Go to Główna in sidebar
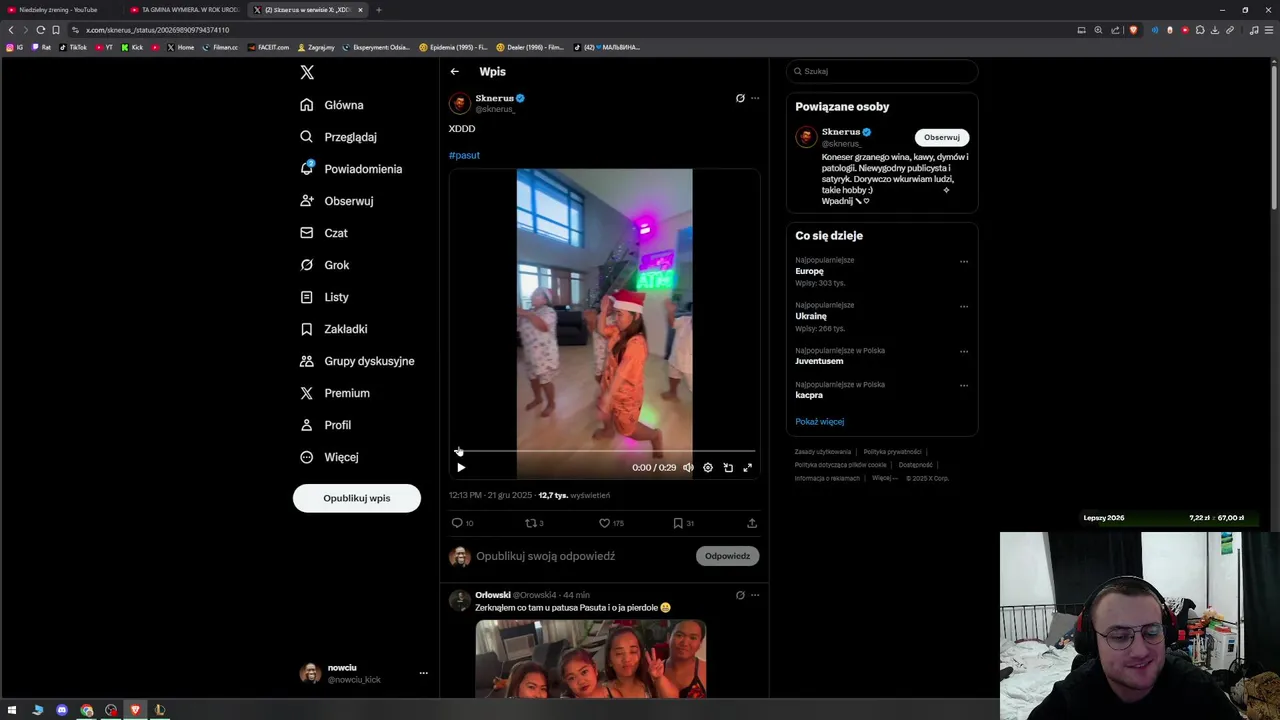This screenshot has height=720, width=1280. pos(331,105)
